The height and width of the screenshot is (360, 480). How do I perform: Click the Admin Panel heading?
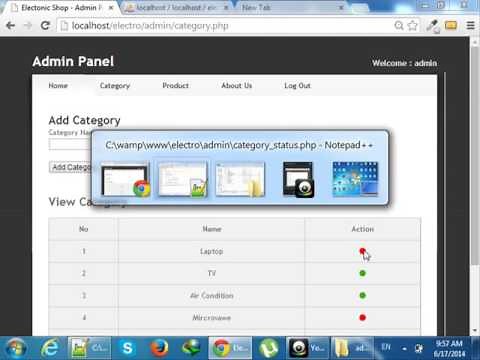tap(73, 62)
